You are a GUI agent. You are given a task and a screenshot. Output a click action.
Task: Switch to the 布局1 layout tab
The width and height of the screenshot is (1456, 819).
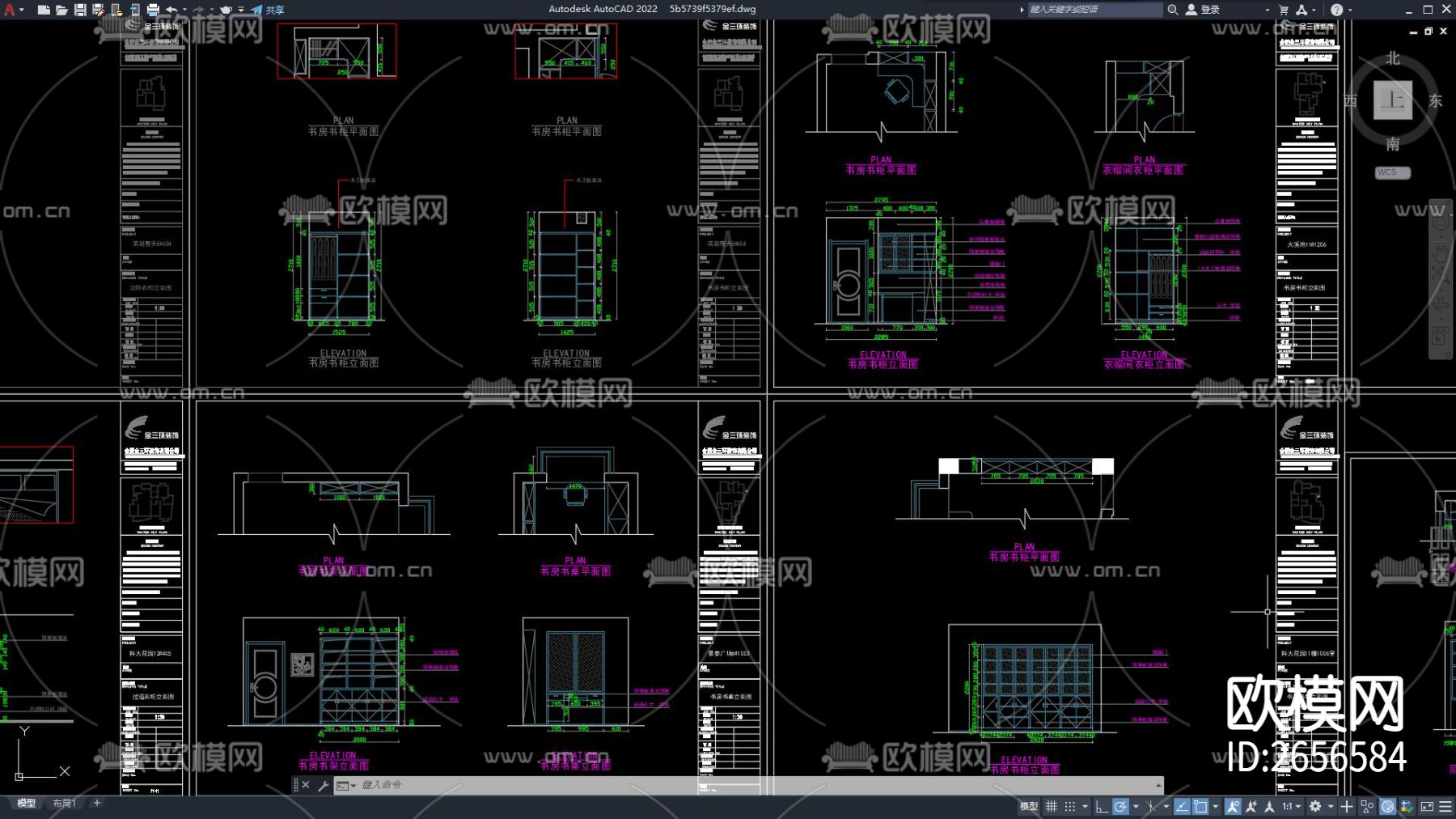(64, 803)
